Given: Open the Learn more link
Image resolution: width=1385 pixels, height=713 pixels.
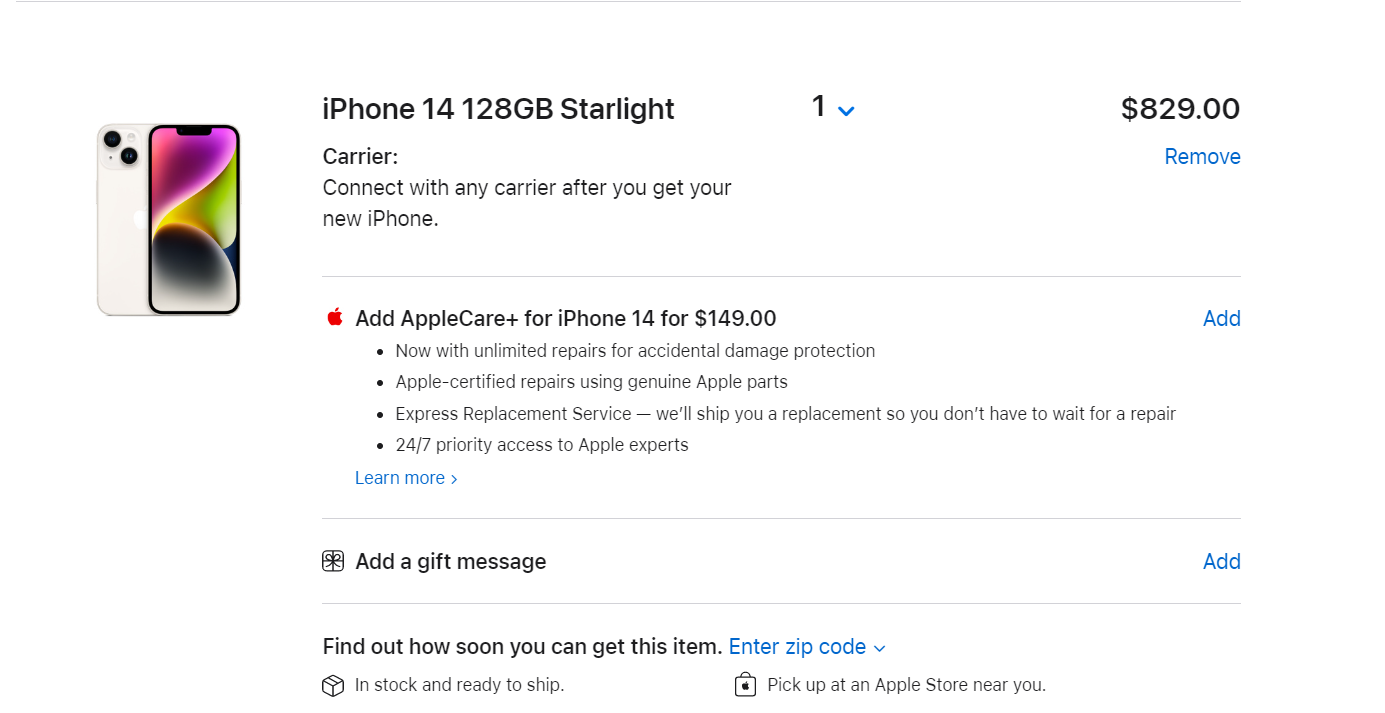Looking at the screenshot, I should tap(400, 478).
